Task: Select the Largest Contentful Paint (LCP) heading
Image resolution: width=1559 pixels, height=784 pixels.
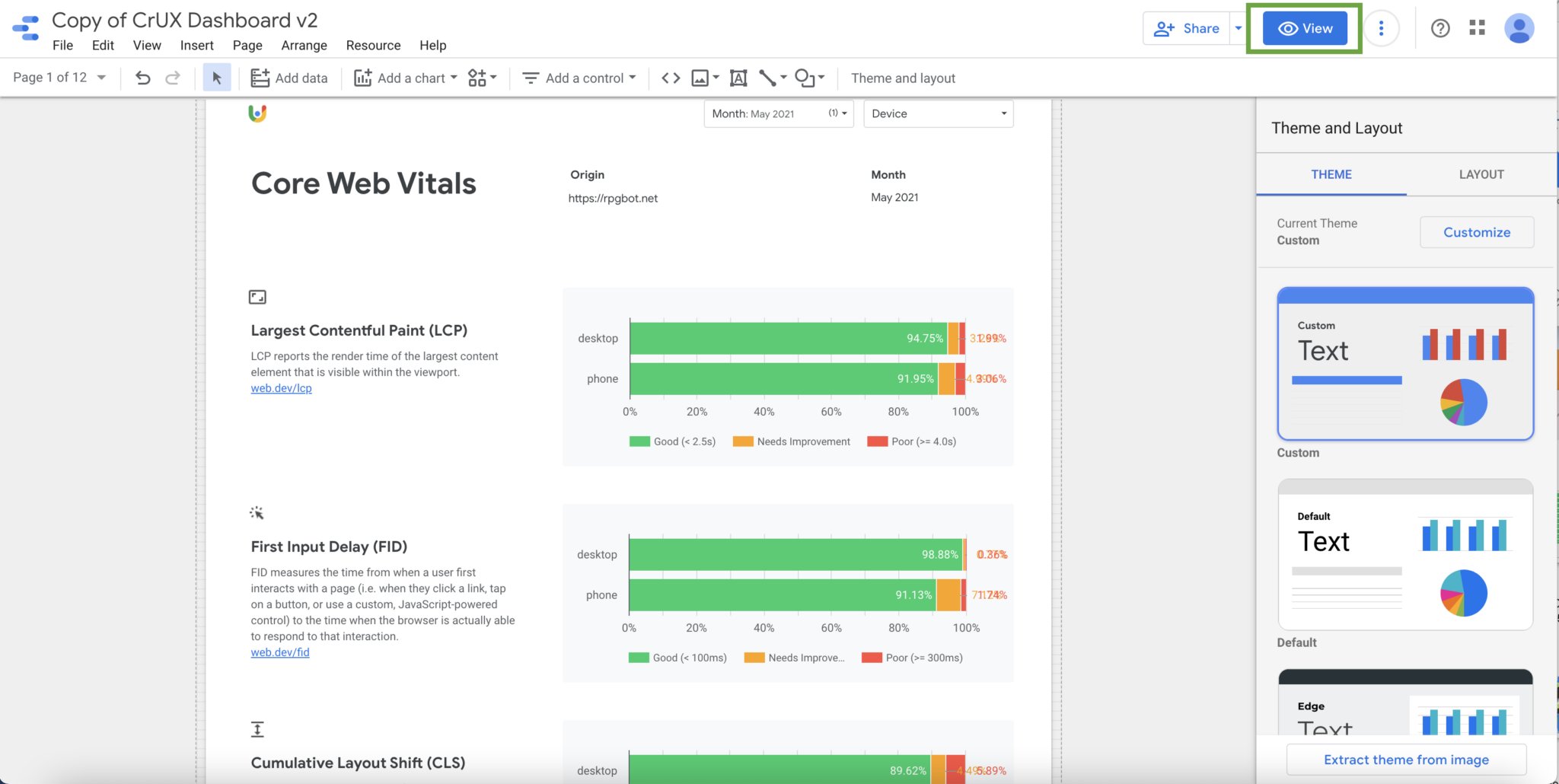Action: [x=359, y=330]
